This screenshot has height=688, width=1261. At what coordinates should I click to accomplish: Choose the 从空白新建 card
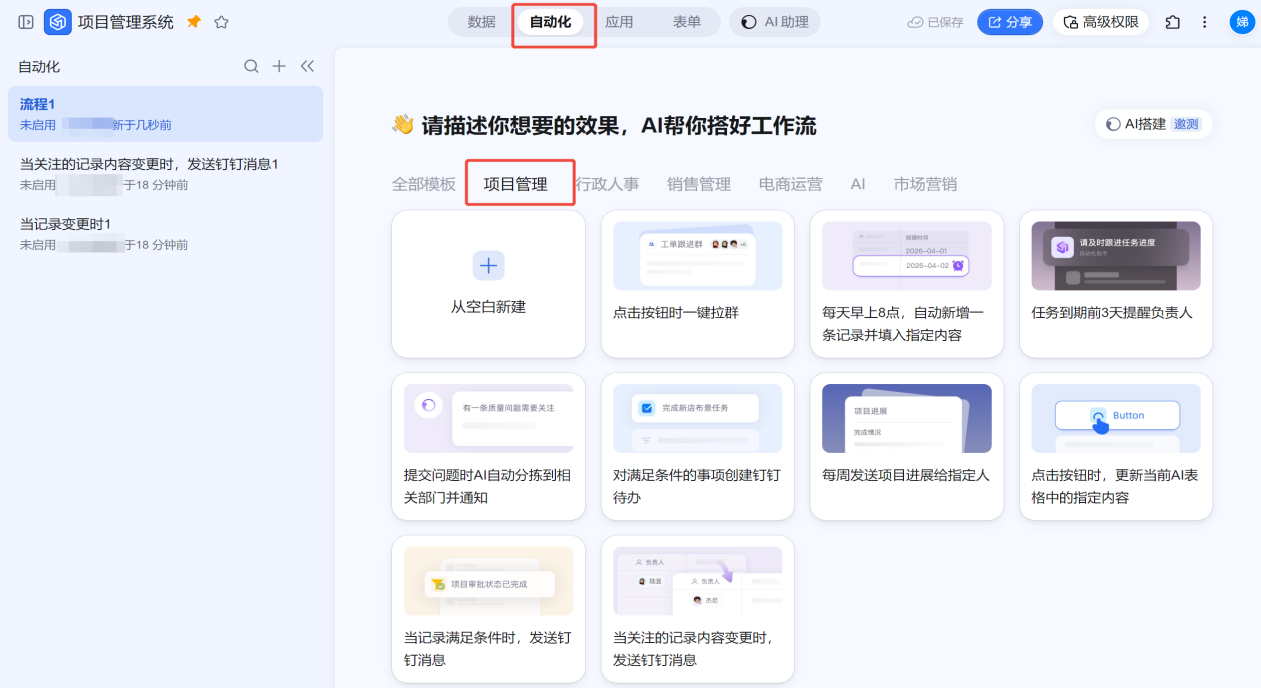pyautogui.click(x=488, y=284)
